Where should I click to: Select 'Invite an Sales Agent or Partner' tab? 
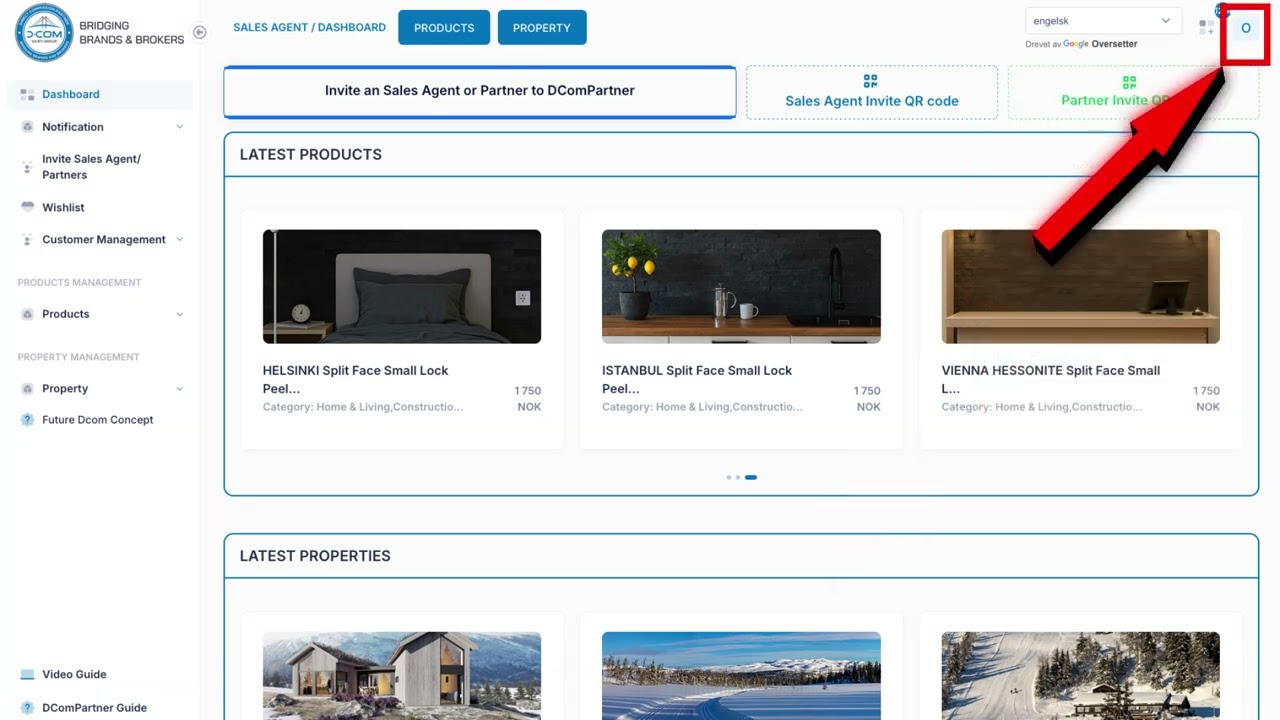(x=480, y=91)
